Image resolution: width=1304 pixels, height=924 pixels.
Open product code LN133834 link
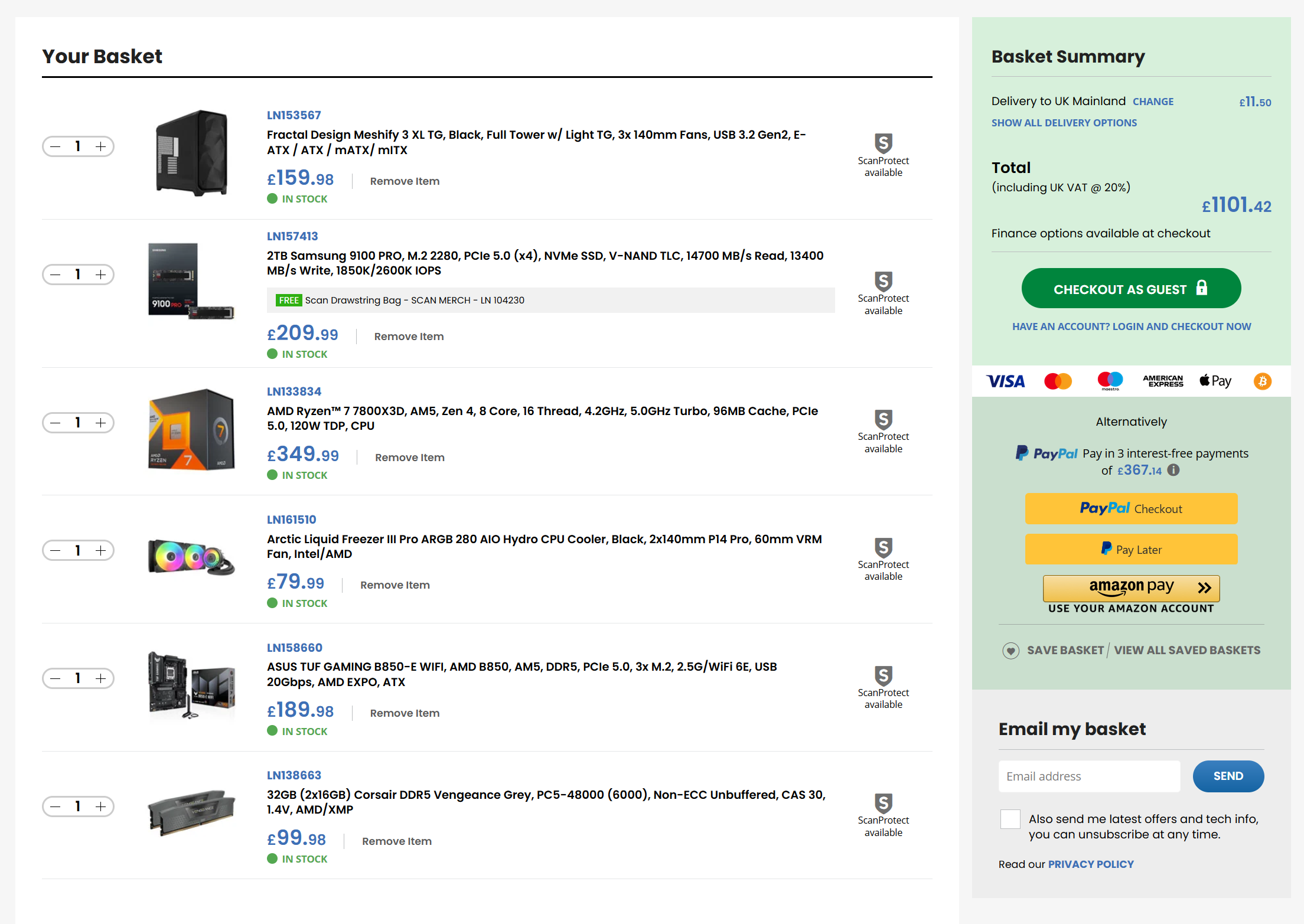tap(294, 391)
